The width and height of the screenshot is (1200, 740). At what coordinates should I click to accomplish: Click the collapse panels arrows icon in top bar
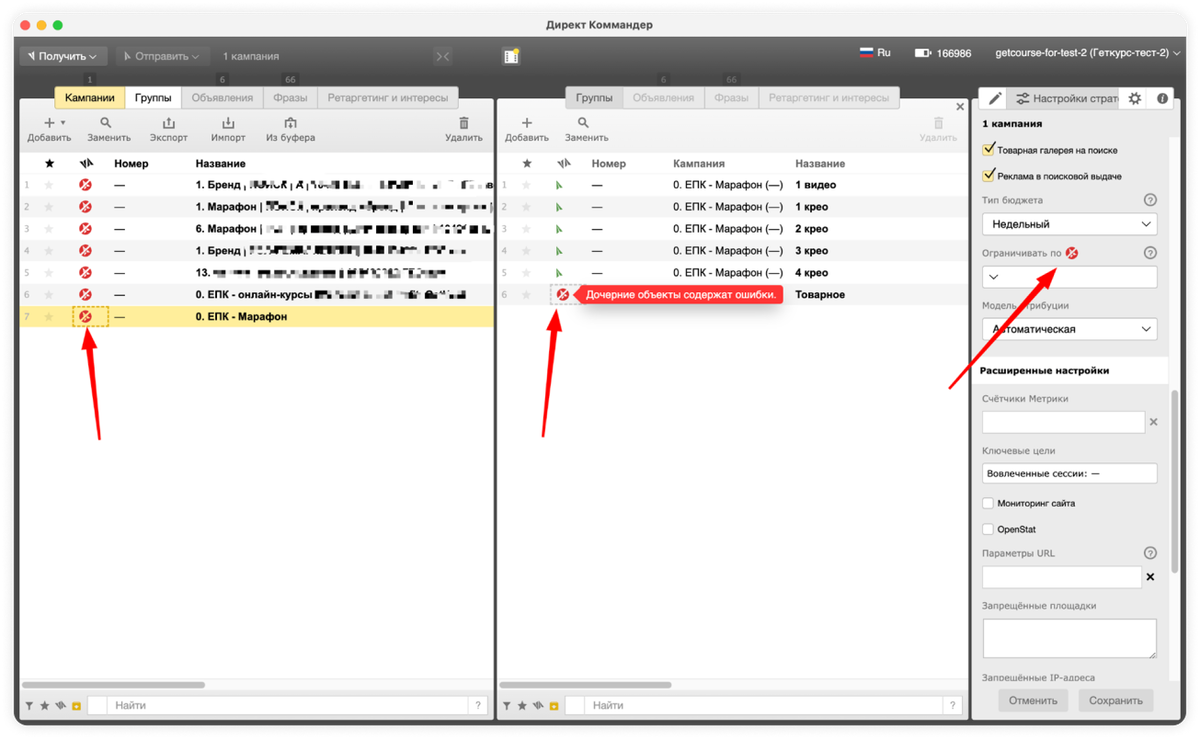click(443, 57)
